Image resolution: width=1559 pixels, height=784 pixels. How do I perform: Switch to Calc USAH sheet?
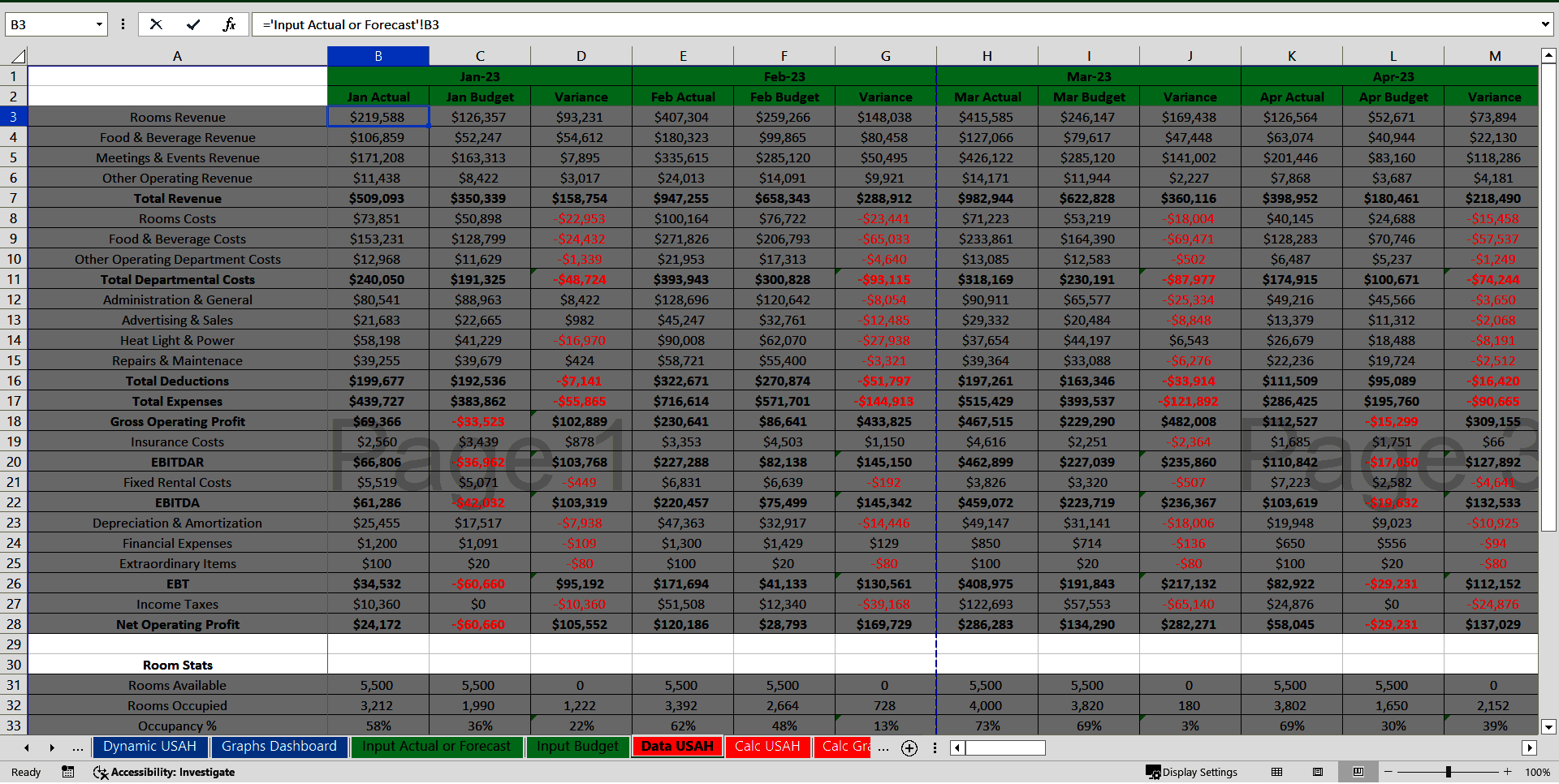tap(767, 747)
